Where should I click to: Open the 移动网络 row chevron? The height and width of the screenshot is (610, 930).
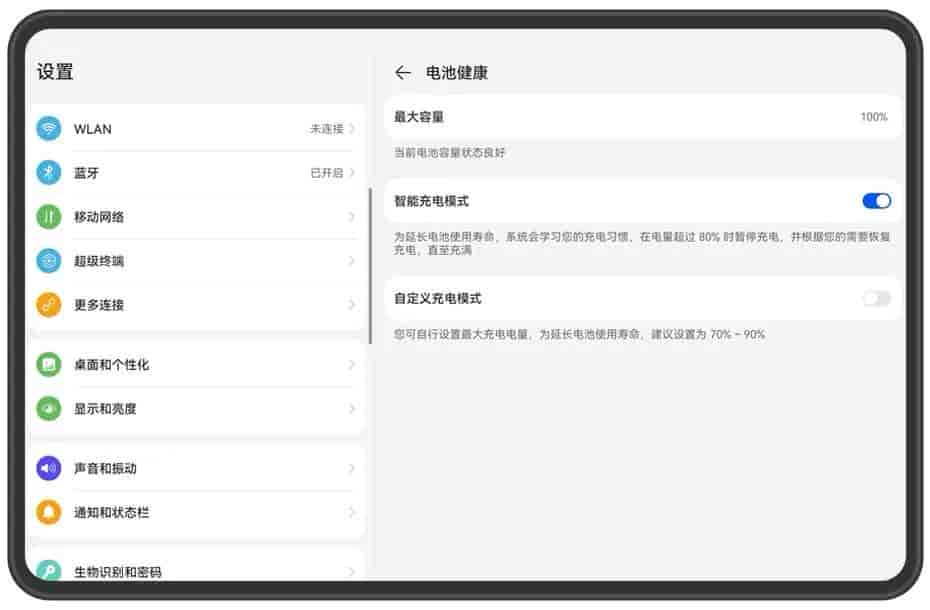[x=352, y=217]
